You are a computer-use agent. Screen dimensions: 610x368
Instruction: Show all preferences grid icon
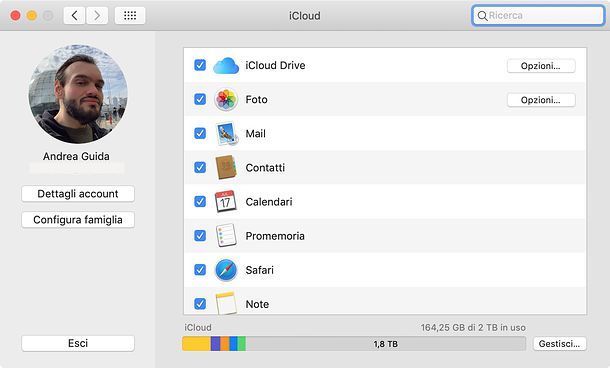click(130, 16)
